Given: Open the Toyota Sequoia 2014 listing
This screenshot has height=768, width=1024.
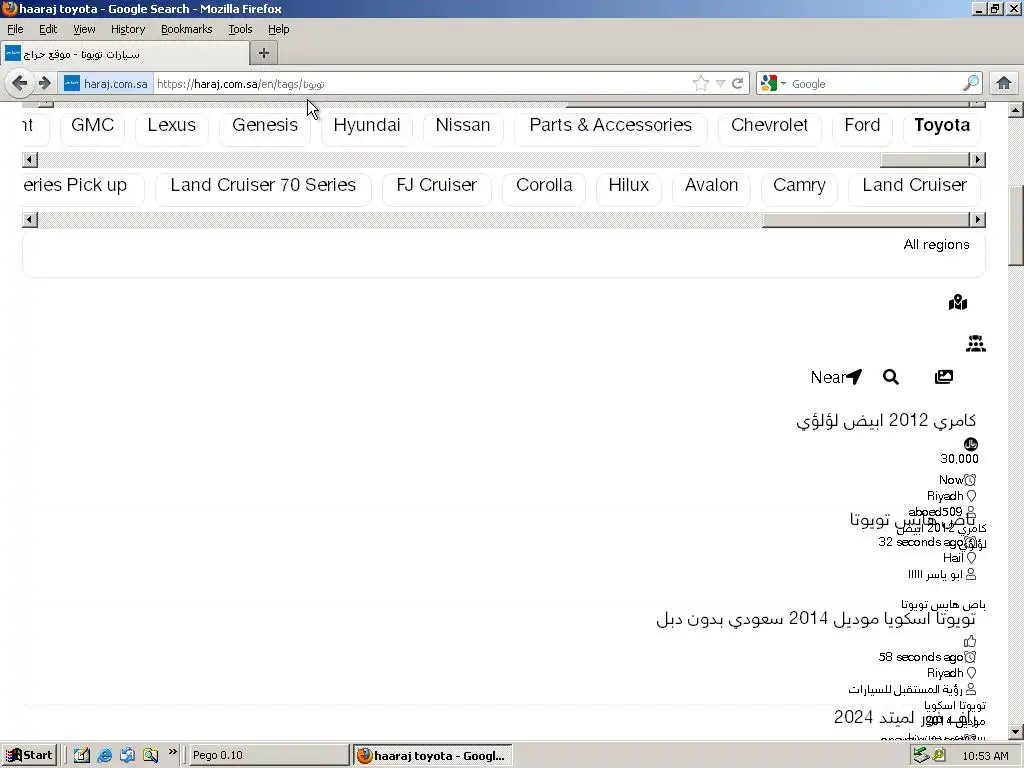Looking at the screenshot, I should pyautogui.click(x=816, y=618).
